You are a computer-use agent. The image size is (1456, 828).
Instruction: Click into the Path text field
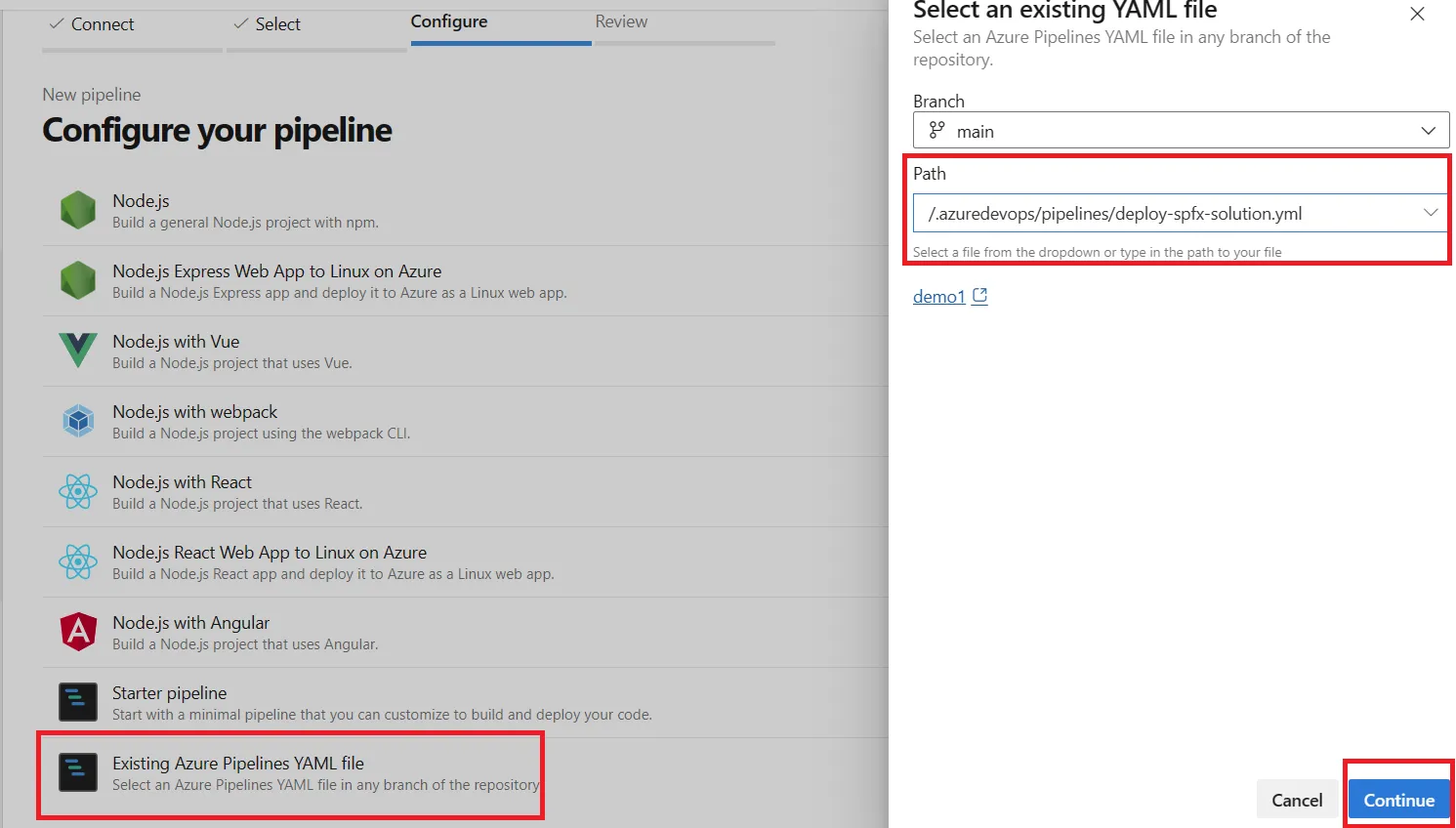[x=1167, y=213]
